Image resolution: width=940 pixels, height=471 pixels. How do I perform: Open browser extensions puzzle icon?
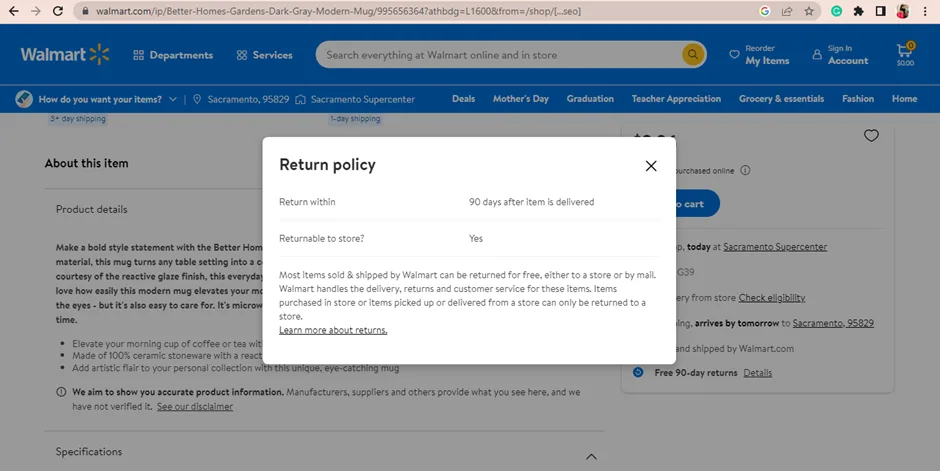coord(858,11)
